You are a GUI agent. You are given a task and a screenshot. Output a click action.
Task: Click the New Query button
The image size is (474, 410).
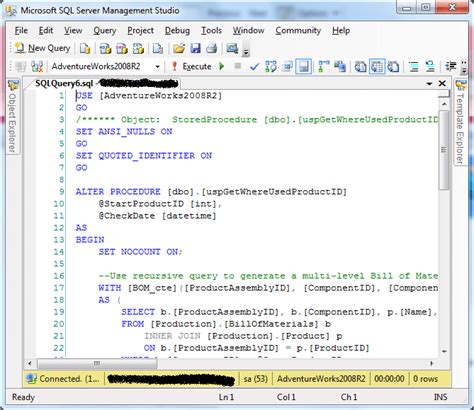coord(42,48)
